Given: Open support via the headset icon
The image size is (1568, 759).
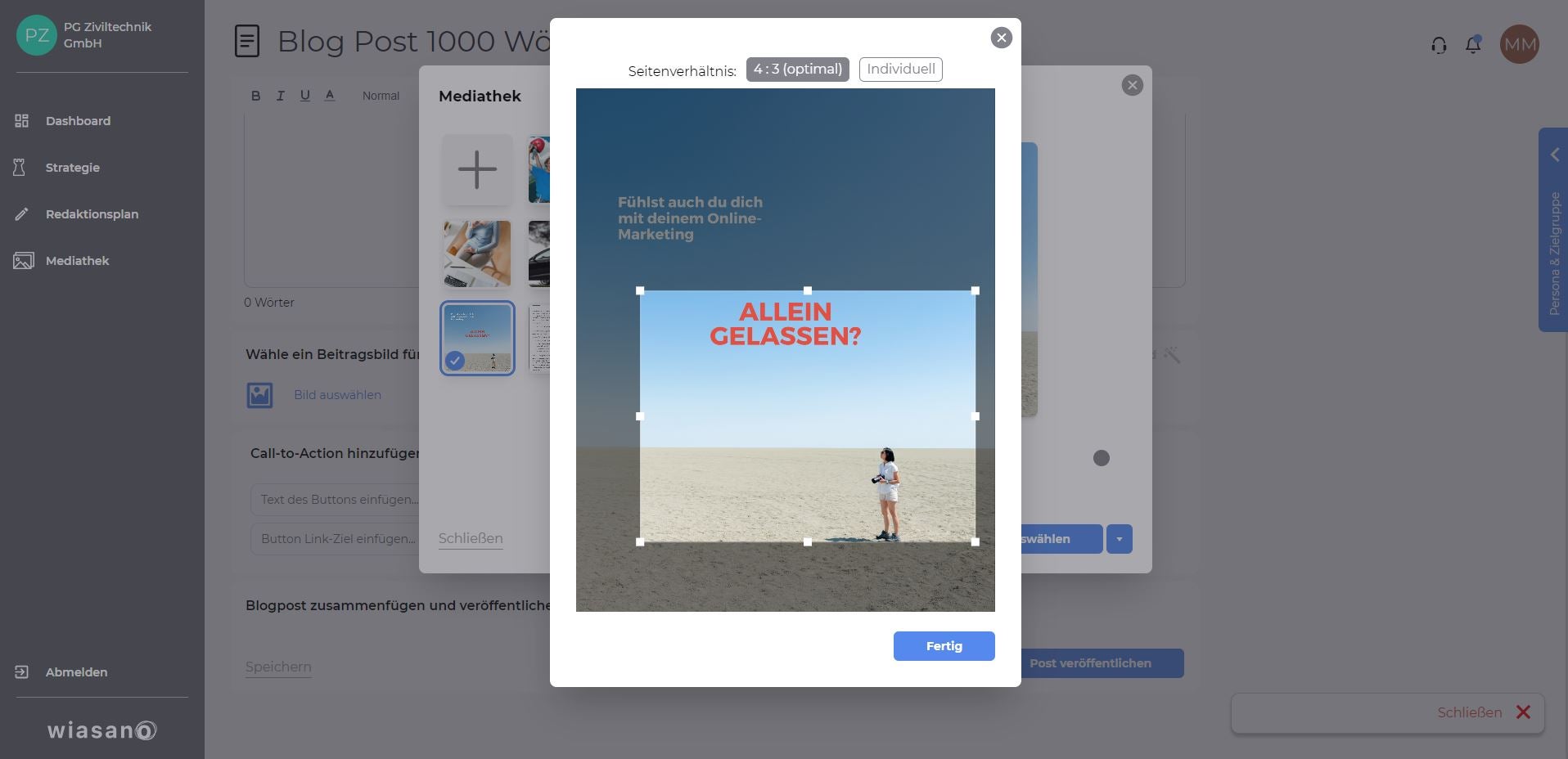Looking at the screenshot, I should coord(1438,45).
